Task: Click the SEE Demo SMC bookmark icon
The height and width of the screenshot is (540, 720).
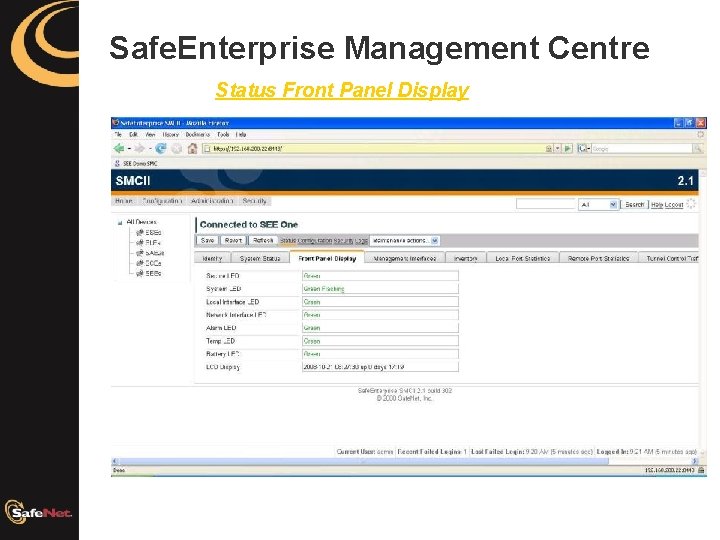Action: point(117,163)
